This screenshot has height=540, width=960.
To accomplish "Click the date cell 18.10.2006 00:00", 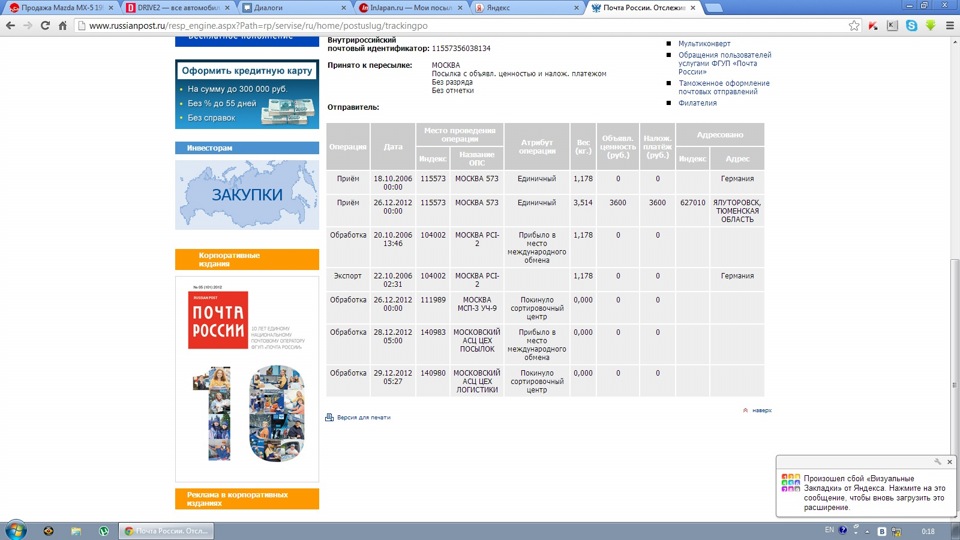I will pos(393,183).
